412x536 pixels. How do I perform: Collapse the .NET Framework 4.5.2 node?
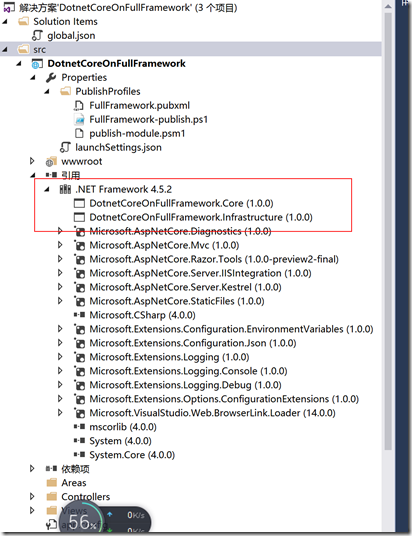click(47, 189)
